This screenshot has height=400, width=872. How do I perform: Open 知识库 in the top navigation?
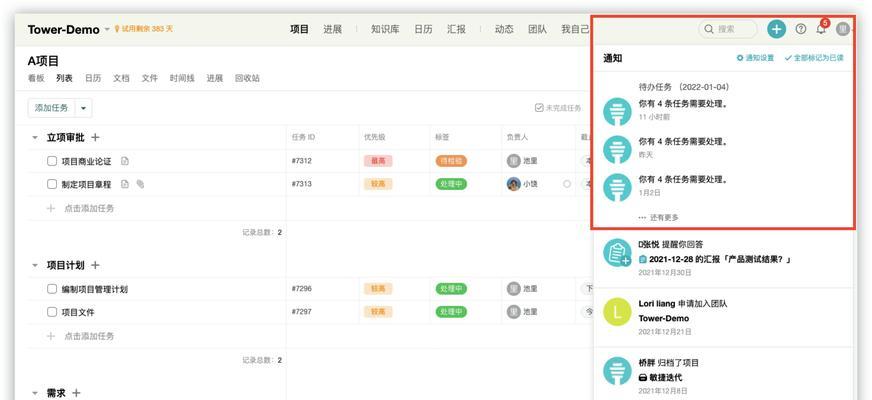(x=385, y=29)
